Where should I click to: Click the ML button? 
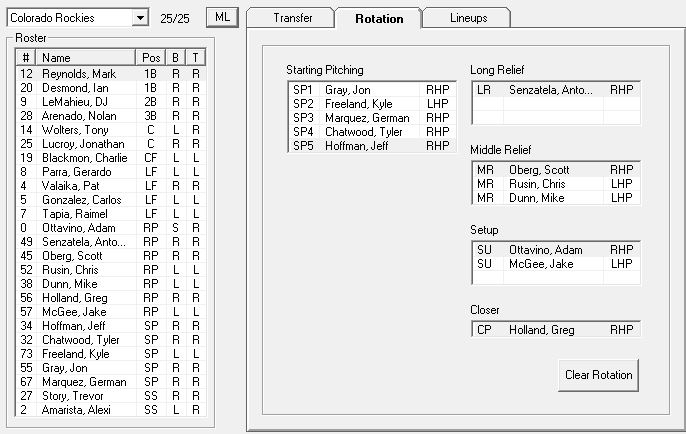222,18
